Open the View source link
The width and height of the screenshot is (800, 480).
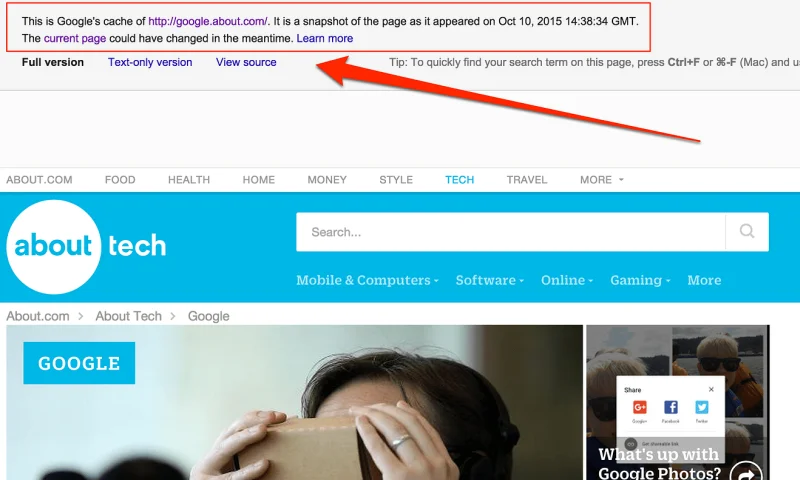pos(246,62)
